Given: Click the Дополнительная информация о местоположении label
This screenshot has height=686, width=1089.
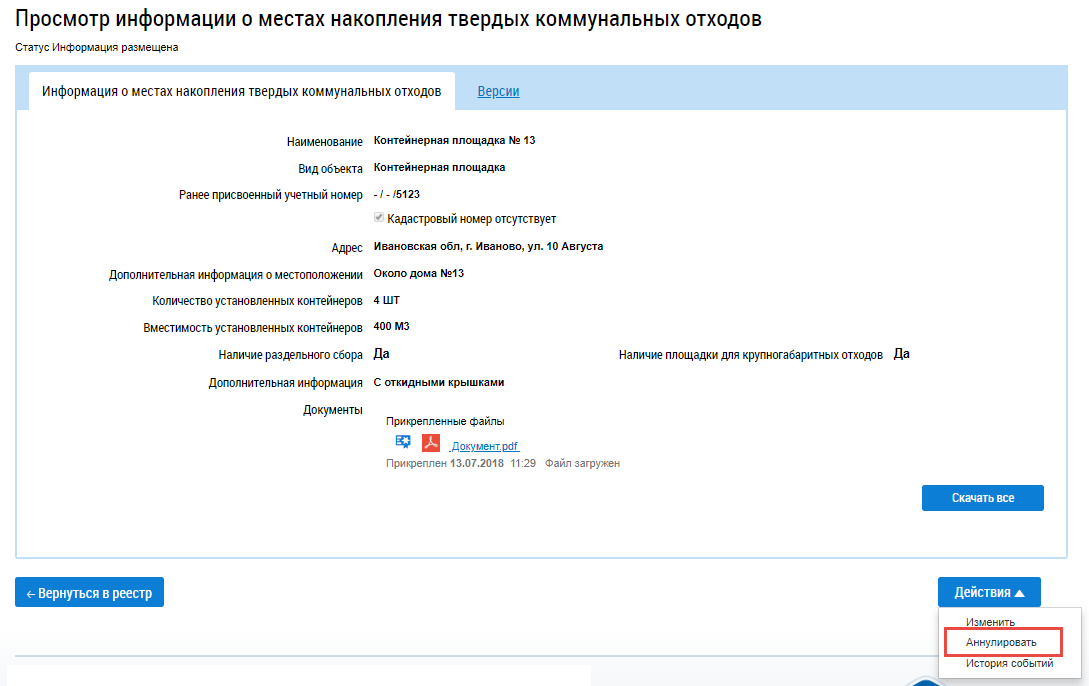Looking at the screenshot, I should (235, 275).
